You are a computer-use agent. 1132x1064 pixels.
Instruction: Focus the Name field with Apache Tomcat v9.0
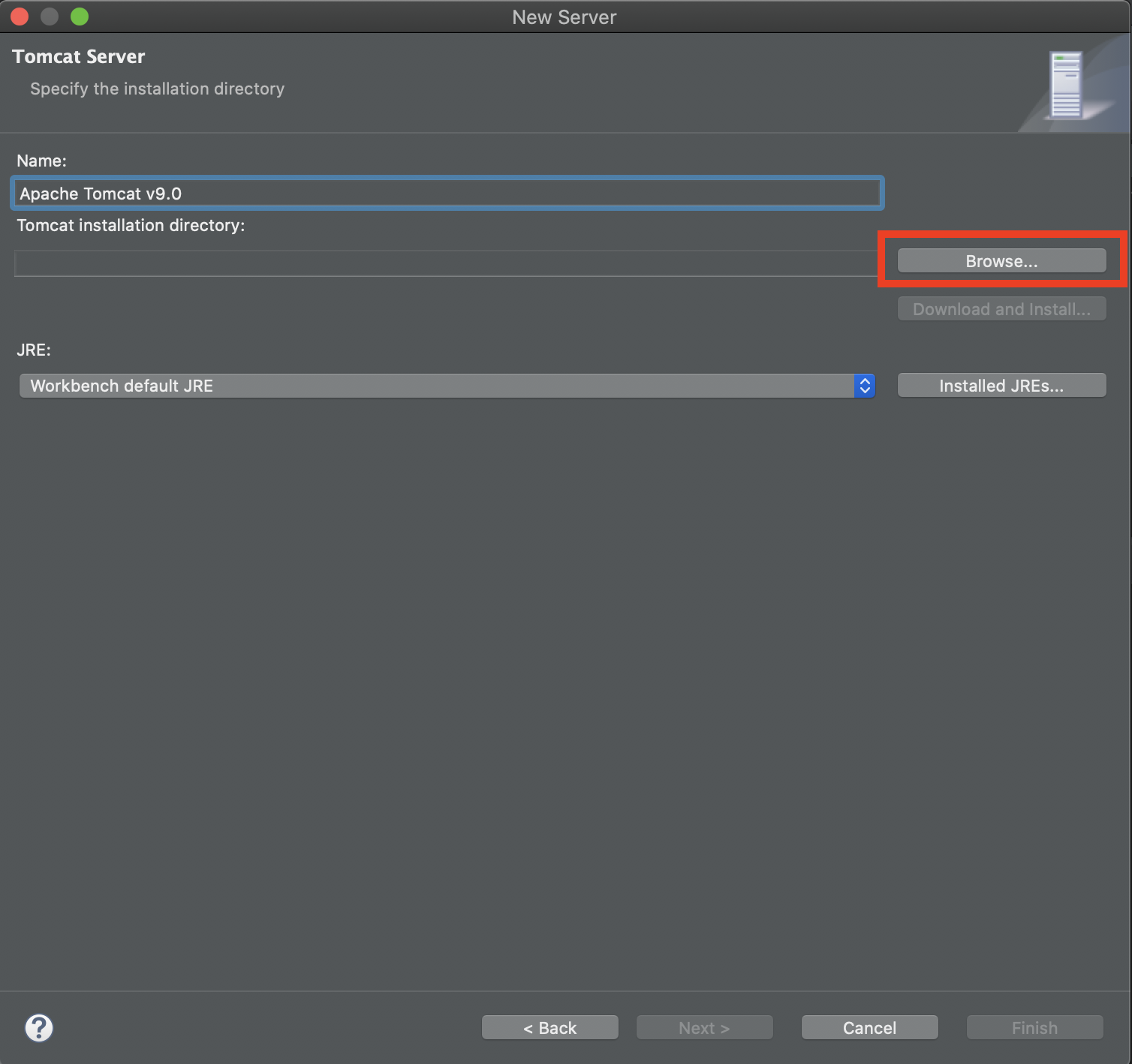(x=447, y=194)
